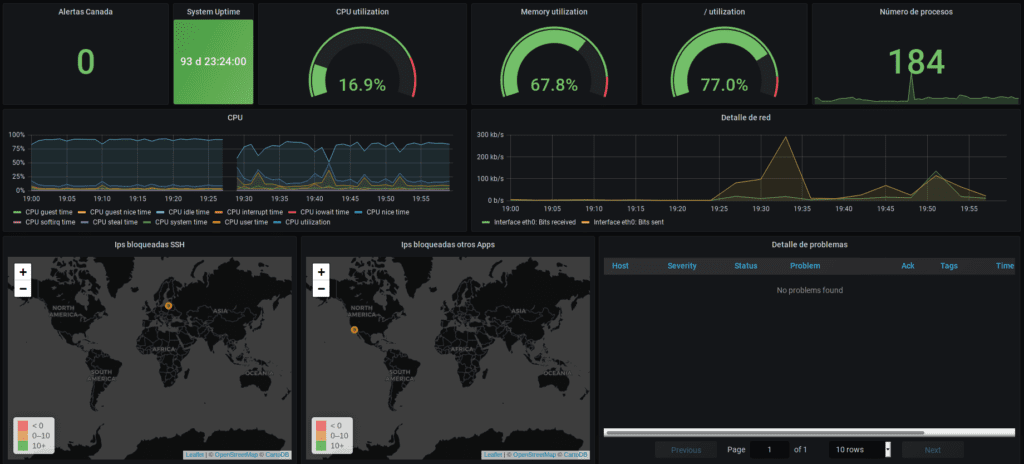Click the orange marker near North America
This screenshot has width=1024, height=464.
pos(354,330)
